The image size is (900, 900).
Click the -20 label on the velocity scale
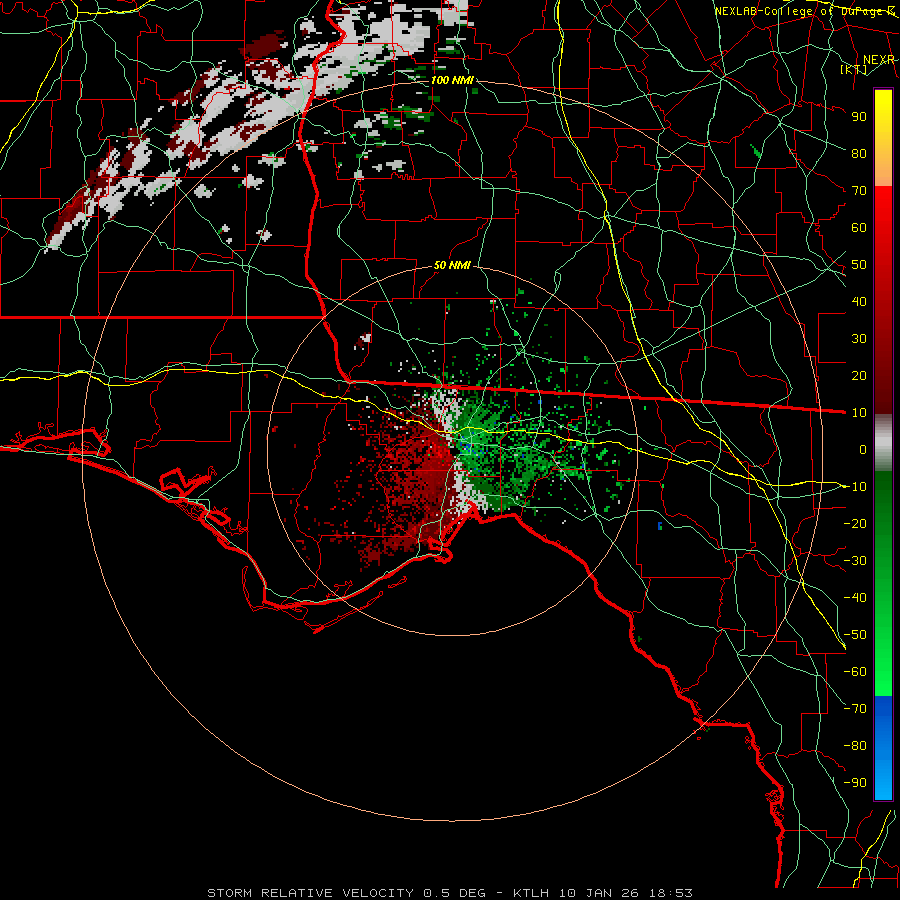coord(855,524)
